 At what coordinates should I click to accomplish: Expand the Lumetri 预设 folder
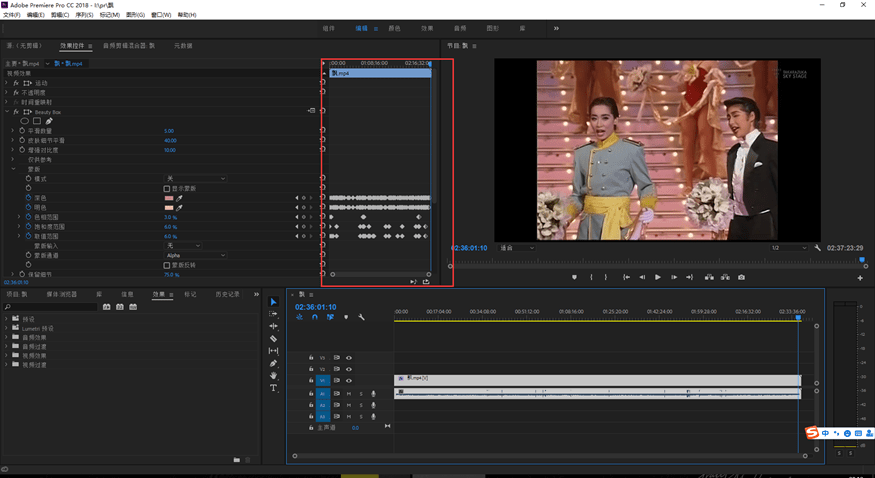coord(7,327)
